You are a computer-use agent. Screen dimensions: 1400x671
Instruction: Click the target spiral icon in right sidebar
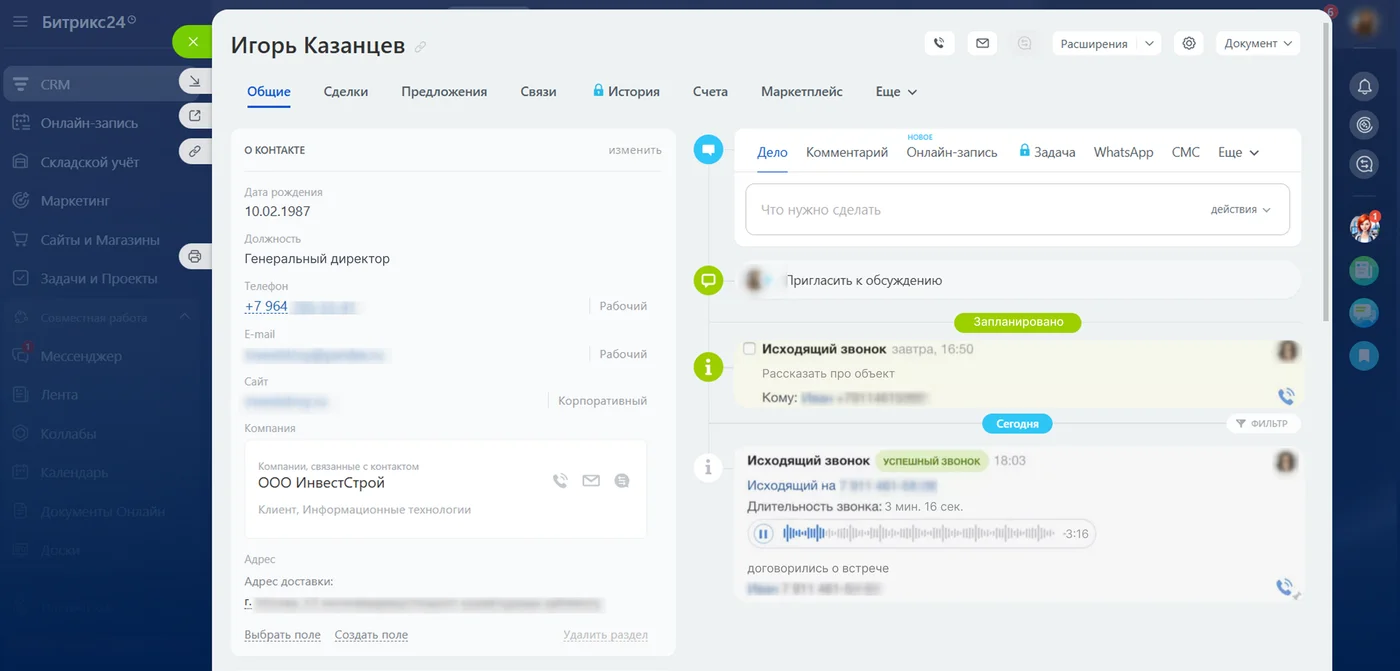tap(1364, 125)
